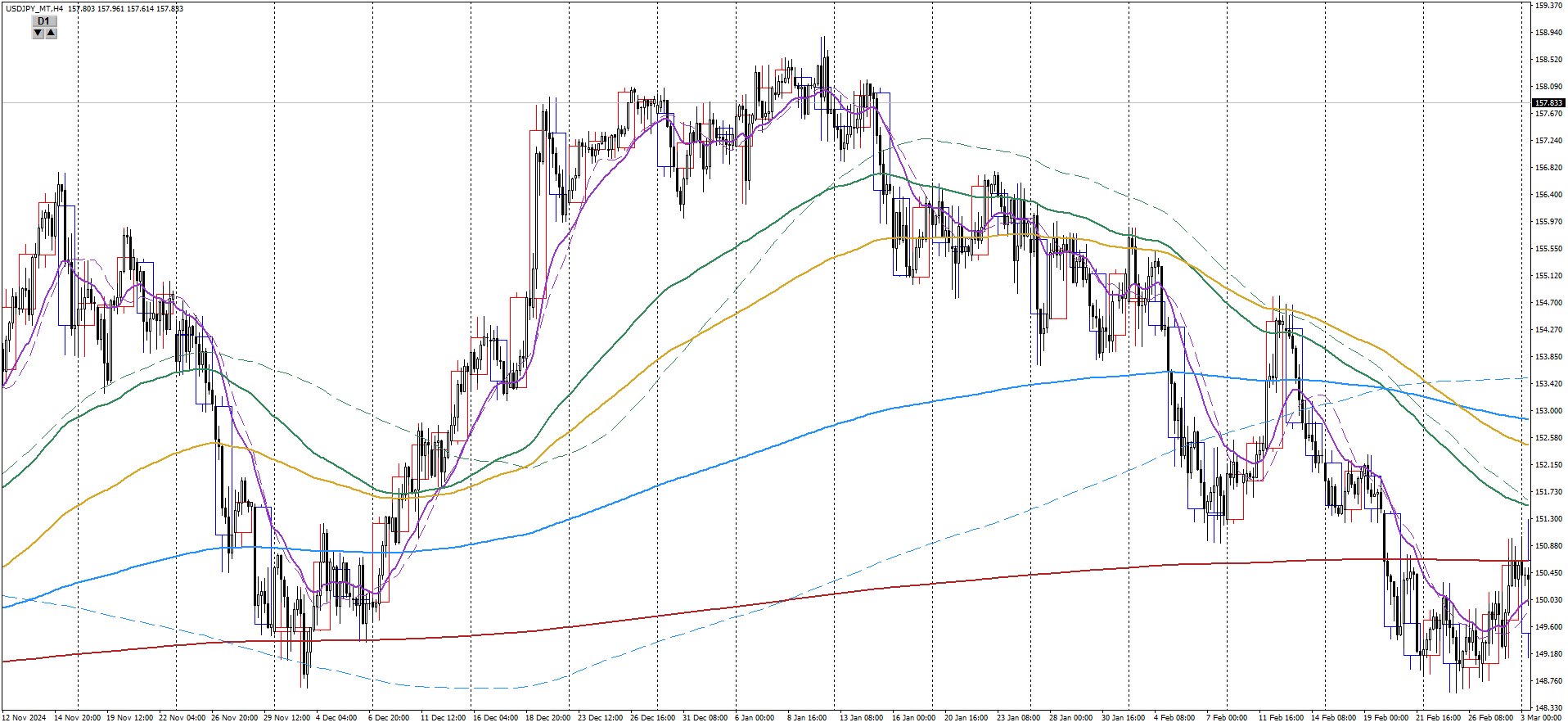Click price axis label 156.400
Viewport: 1568px width, 727px height.
click(x=1548, y=195)
